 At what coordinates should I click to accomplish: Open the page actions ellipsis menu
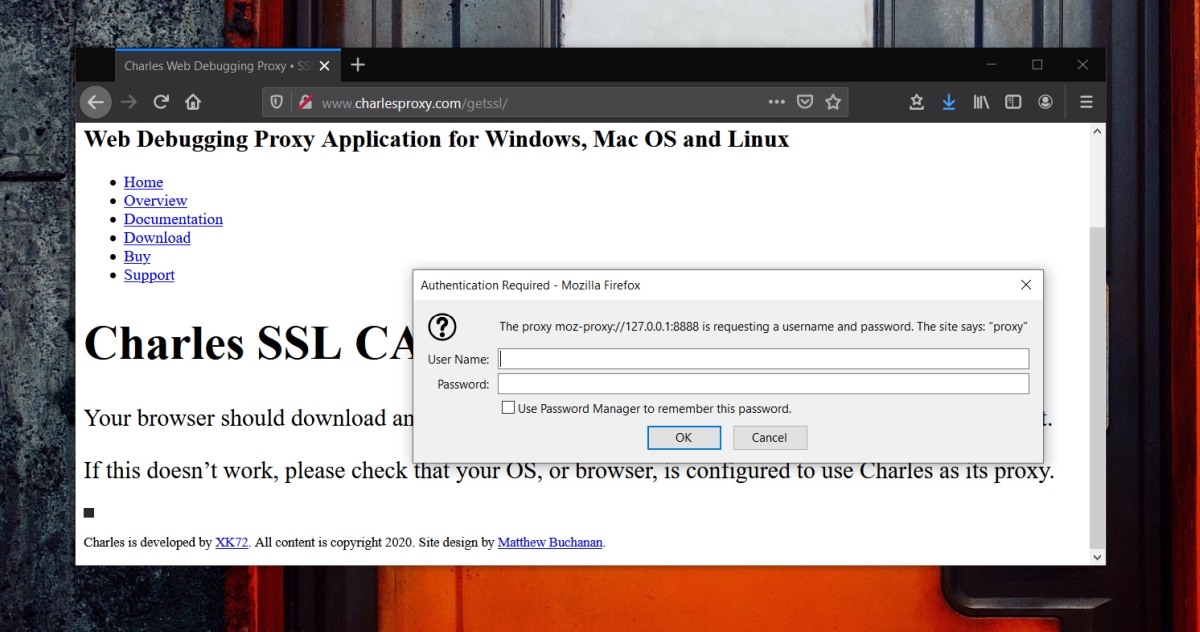(x=776, y=101)
